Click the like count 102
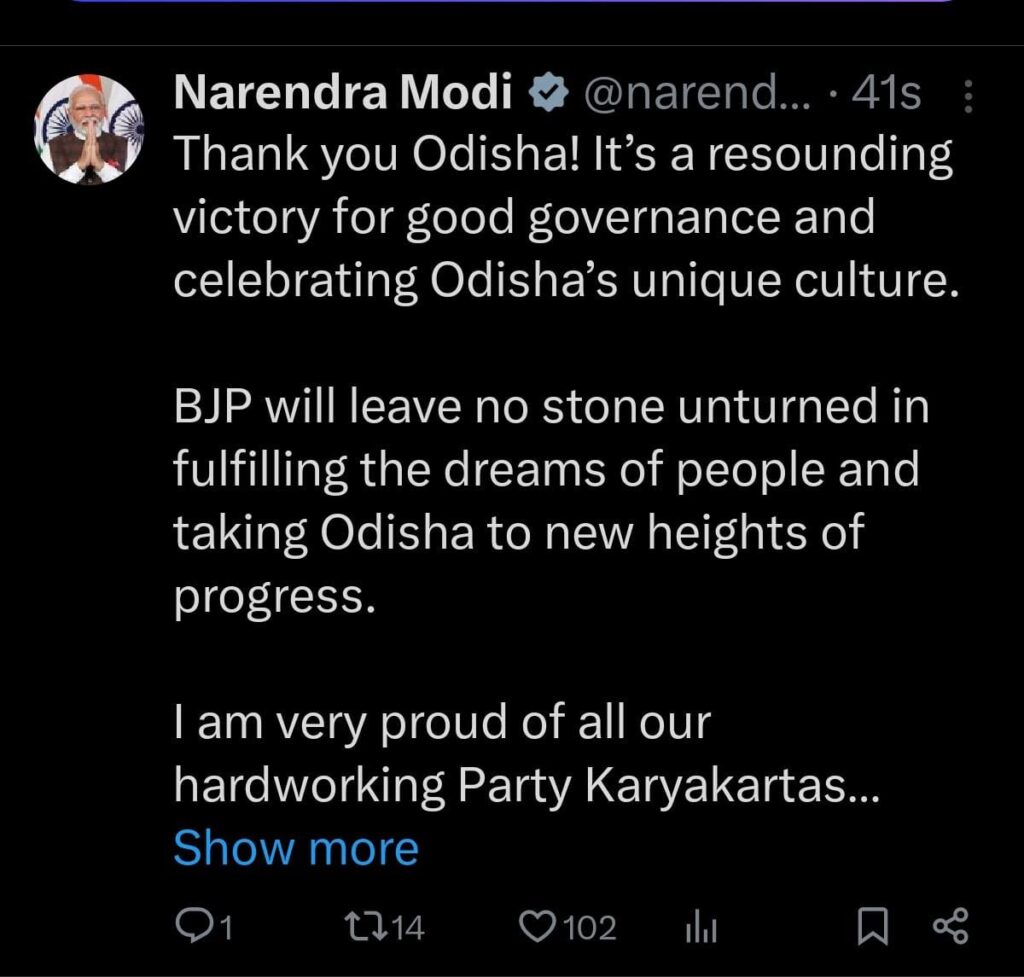 pos(590,928)
